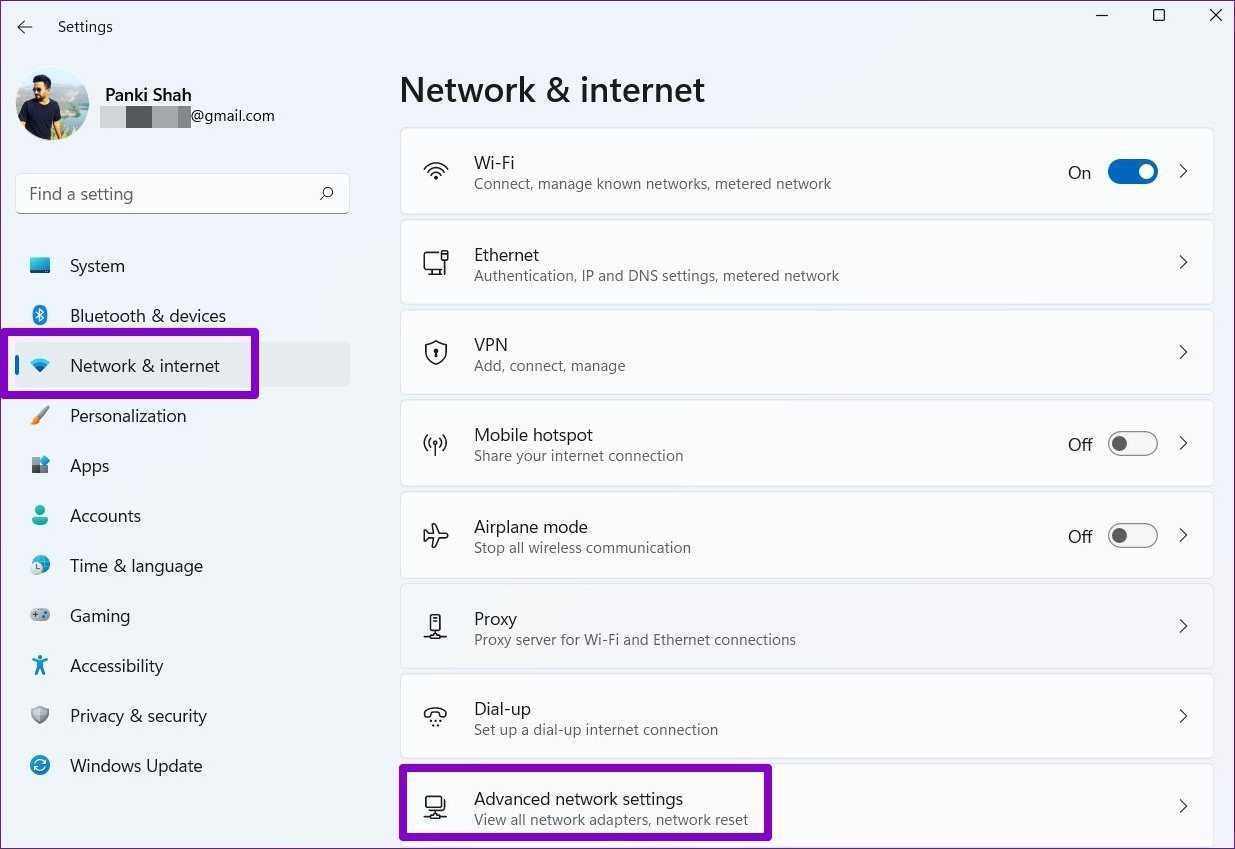Turn on Airplane mode toggle

[x=1132, y=536]
